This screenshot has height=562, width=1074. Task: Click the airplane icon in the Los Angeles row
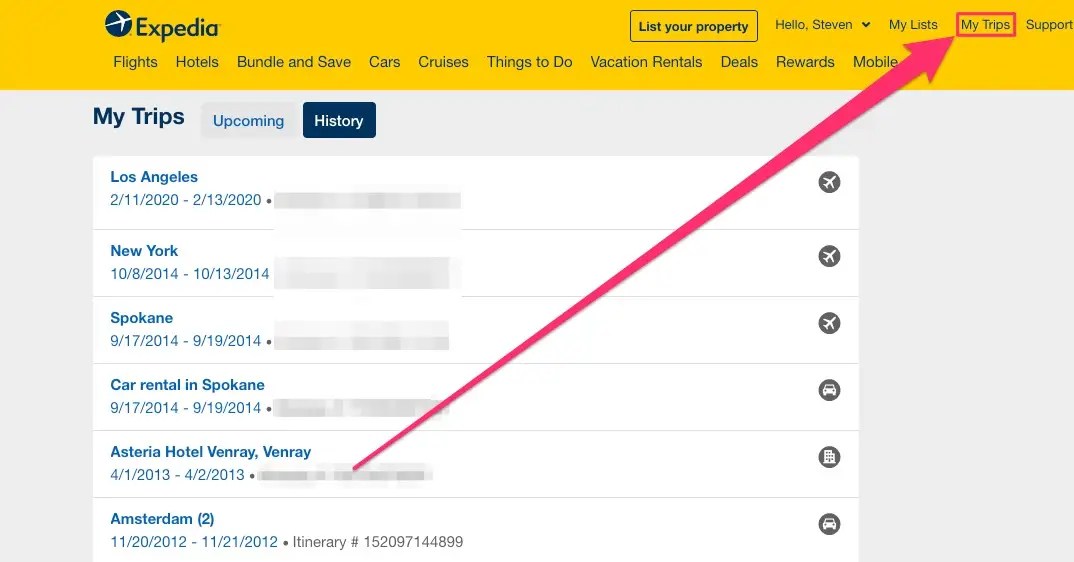829,182
